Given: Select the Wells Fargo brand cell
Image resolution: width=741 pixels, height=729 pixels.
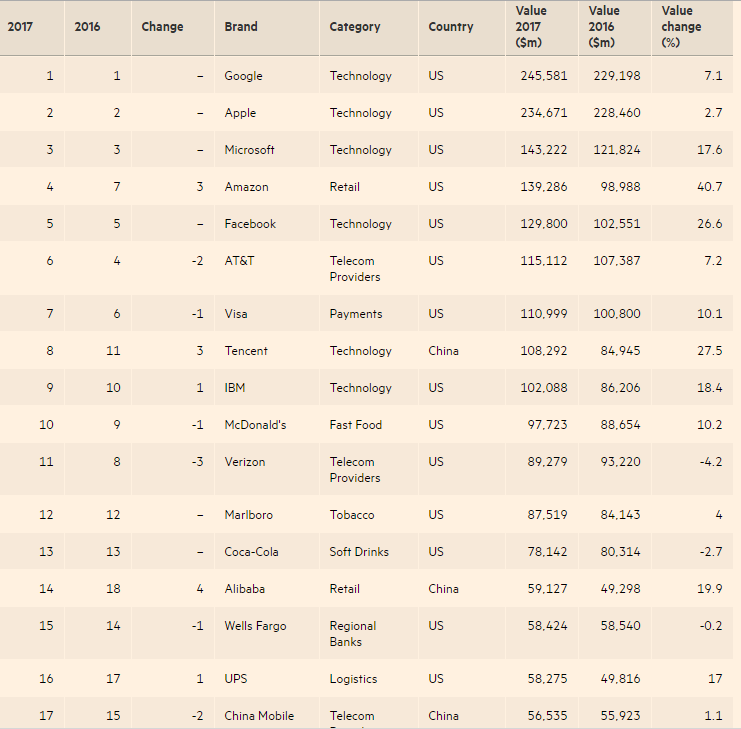Looking at the screenshot, I should click(x=255, y=626).
